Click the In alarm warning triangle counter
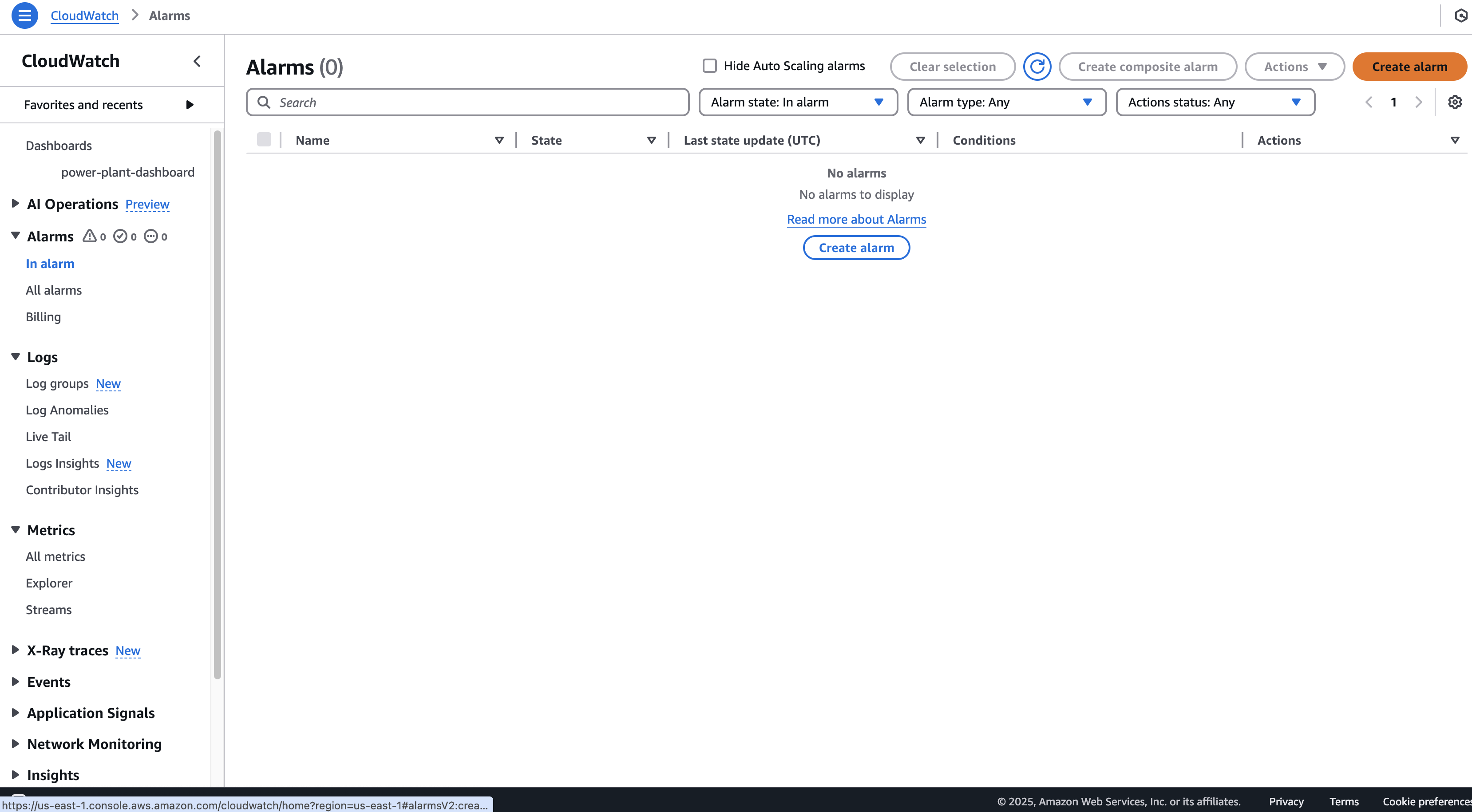Viewport: 1472px width, 812px height. pyautogui.click(x=94, y=237)
